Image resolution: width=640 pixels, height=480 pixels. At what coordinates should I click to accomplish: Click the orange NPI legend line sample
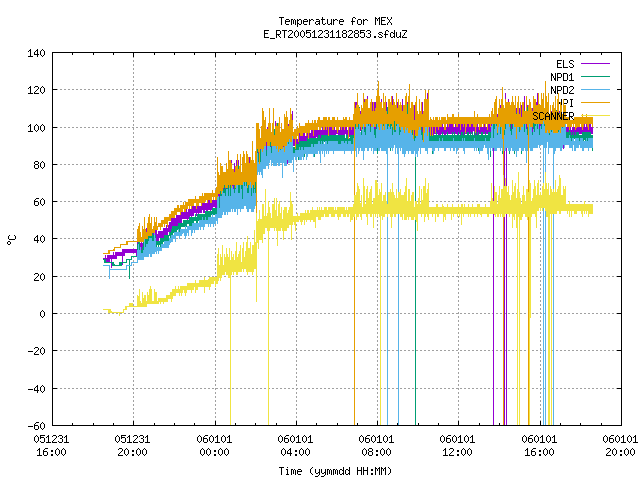[x=595, y=103]
